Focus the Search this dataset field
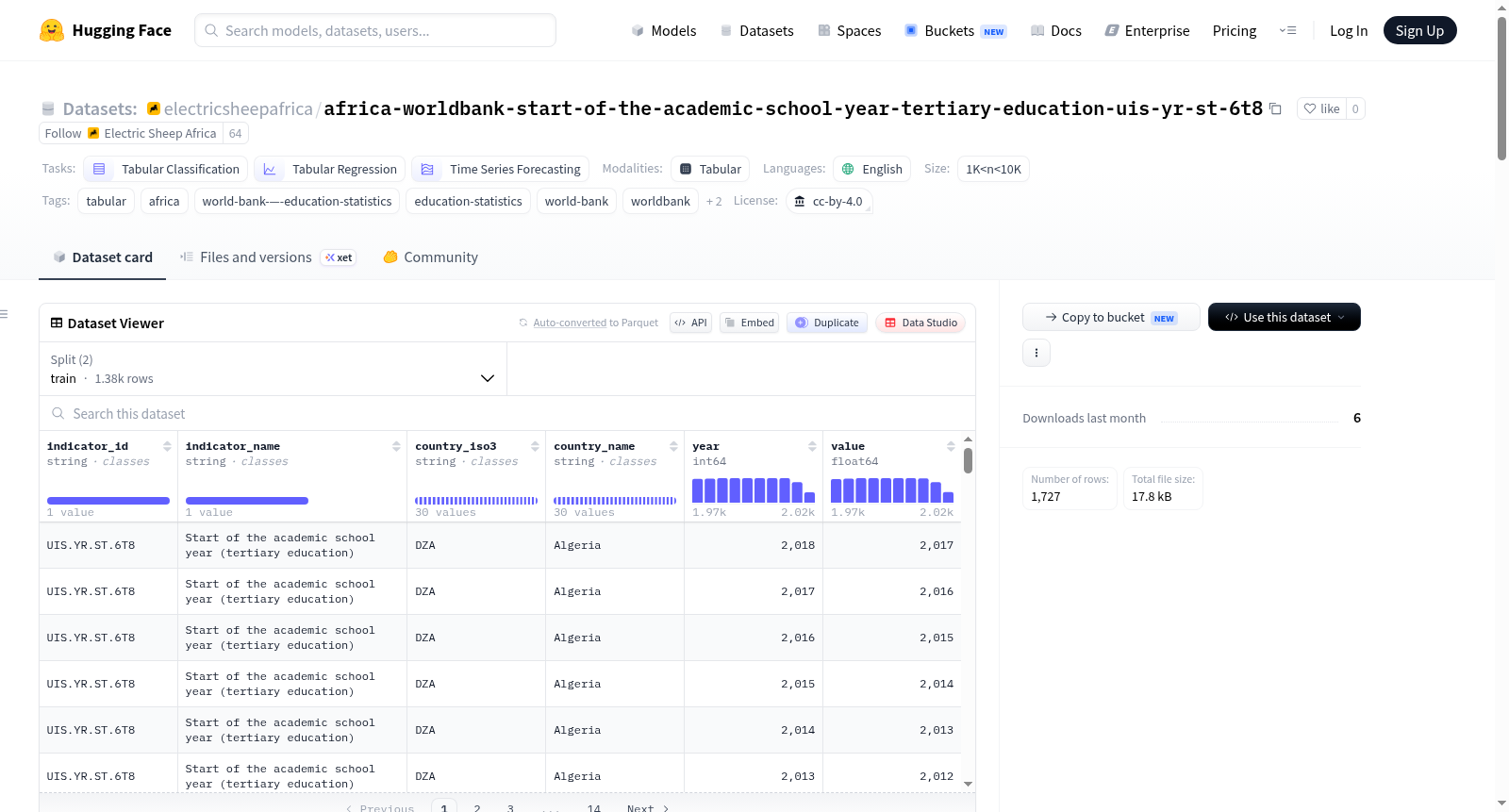Viewport: 1509px width, 812px height. (507, 414)
